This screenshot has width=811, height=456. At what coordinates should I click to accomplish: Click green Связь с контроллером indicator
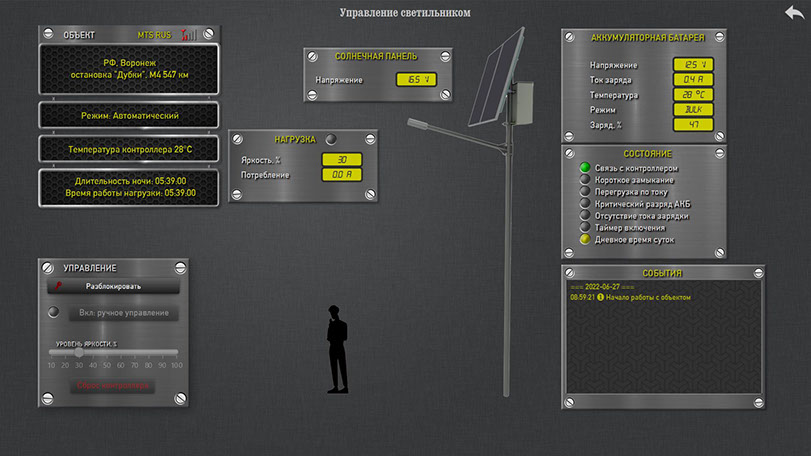(x=585, y=168)
